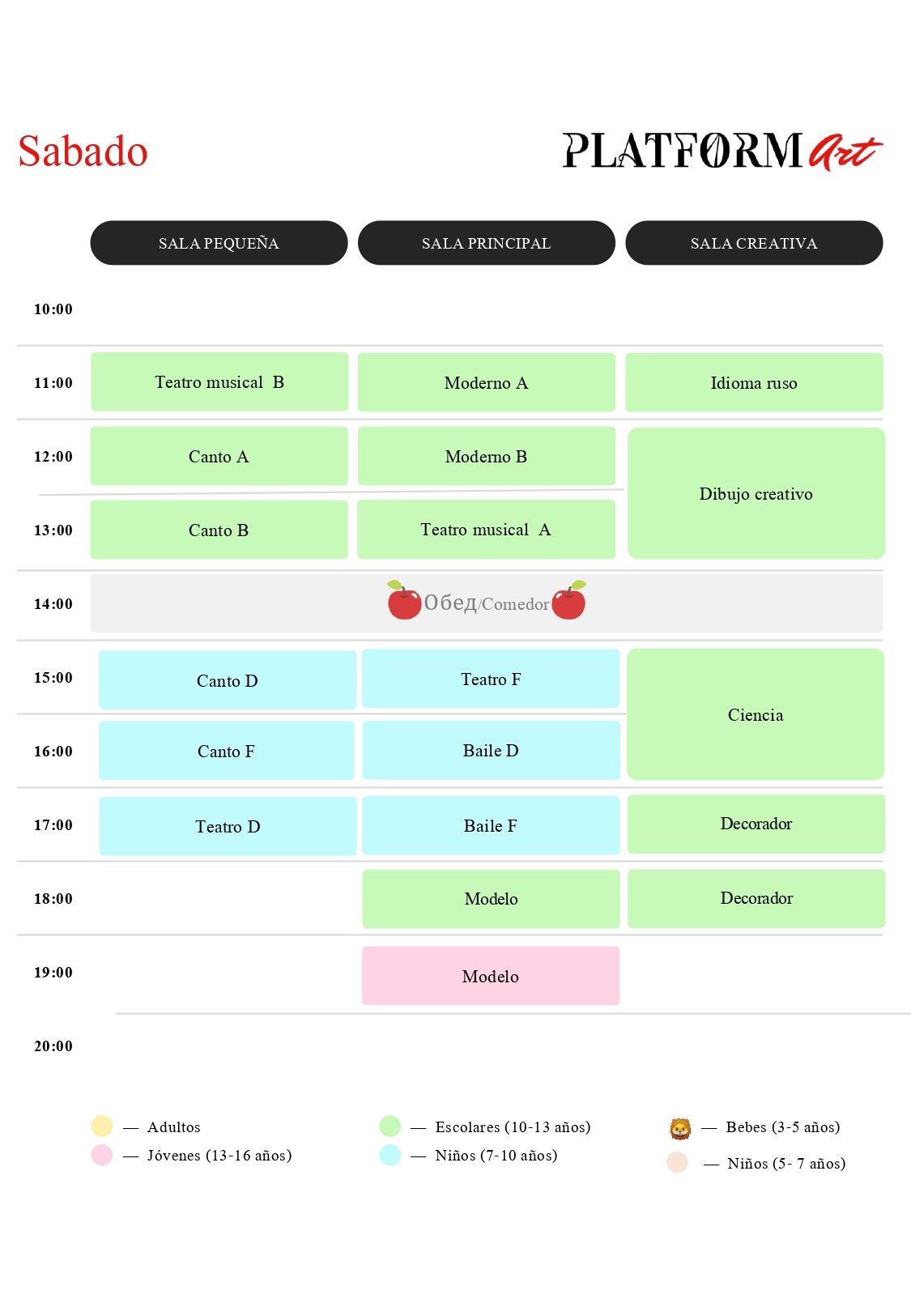Click the pink Jóvenes legend circle
The height and width of the screenshot is (1316, 911).
102,1155
